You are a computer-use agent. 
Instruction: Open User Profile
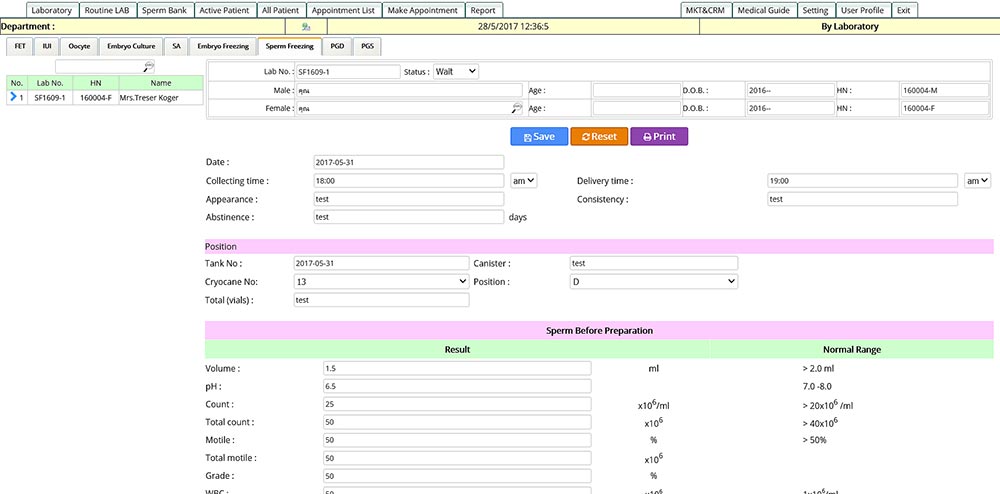coord(862,10)
